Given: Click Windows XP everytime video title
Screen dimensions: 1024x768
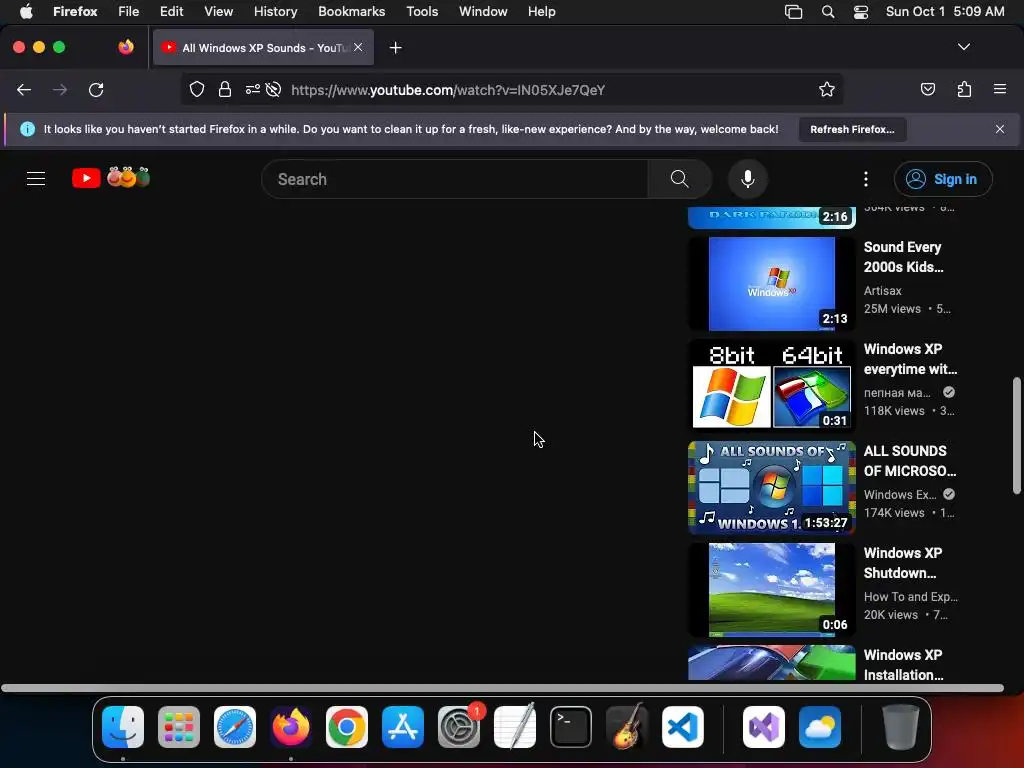Looking at the screenshot, I should click(x=910, y=359).
